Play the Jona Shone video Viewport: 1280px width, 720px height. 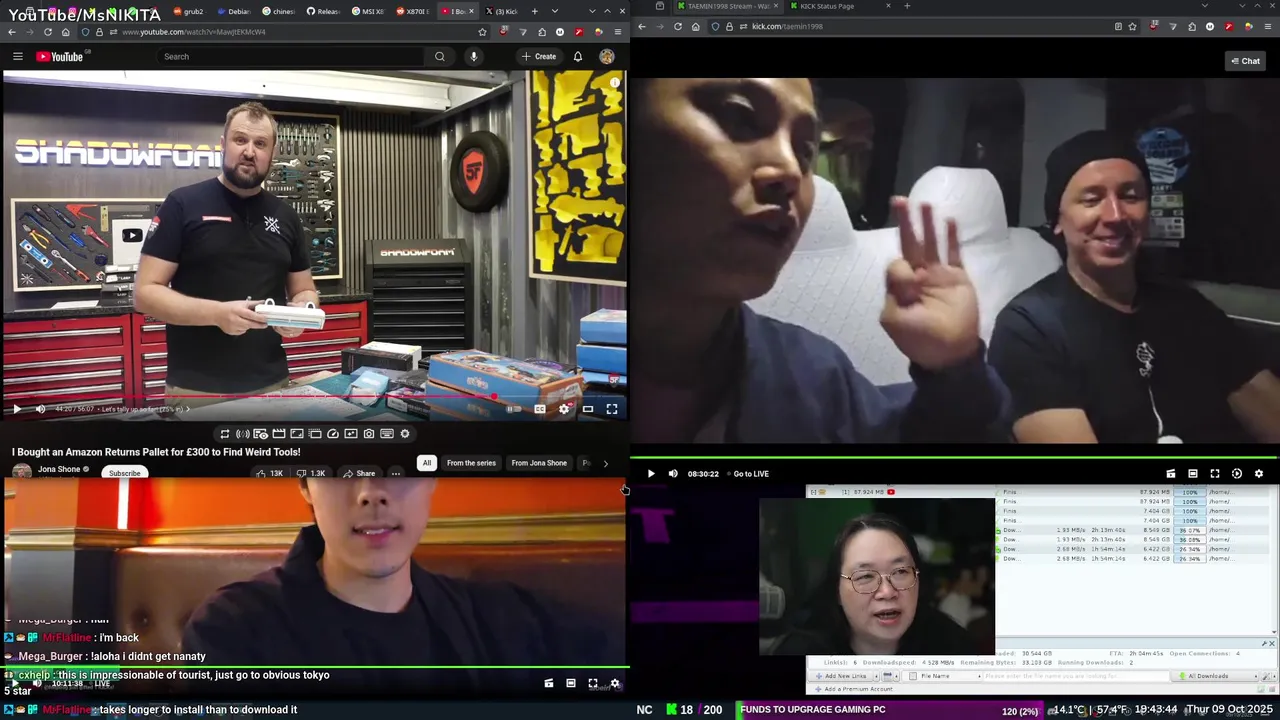coord(16,408)
